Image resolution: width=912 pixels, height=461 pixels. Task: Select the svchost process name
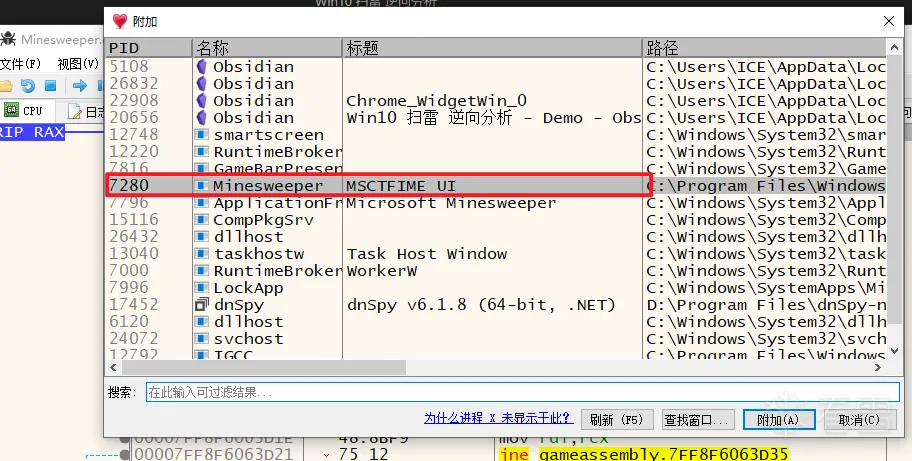click(248, 339)
